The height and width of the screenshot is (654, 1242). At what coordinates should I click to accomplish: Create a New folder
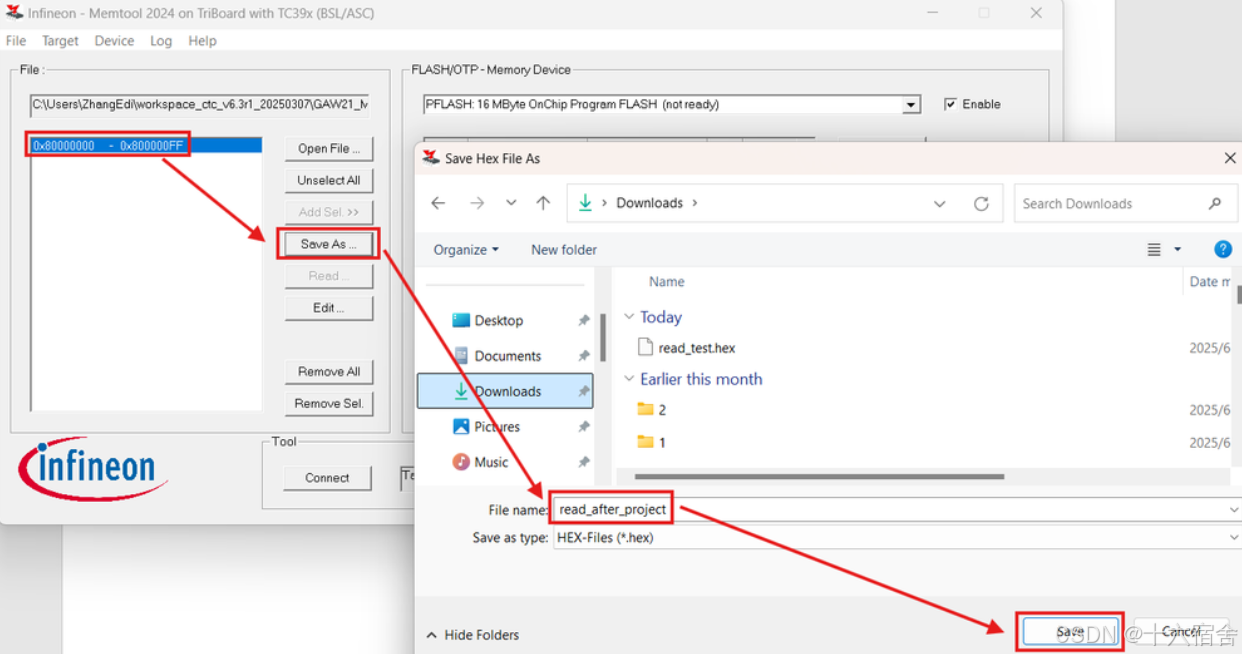pos(564,250)
